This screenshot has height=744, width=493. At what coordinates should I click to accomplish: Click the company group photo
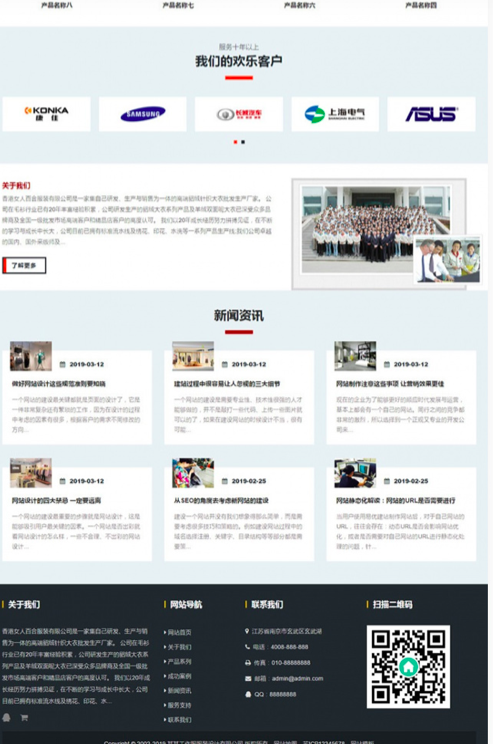[376, 230]
